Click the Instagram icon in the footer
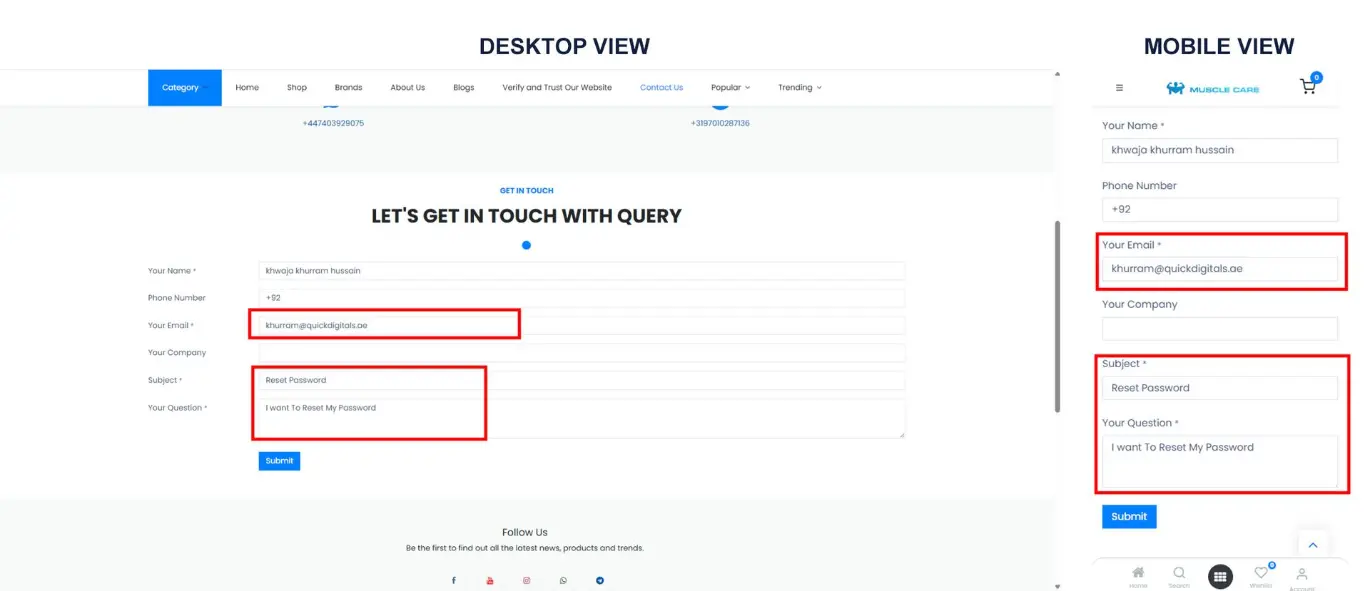This screenshot has width=1370, height=591. point(527,580)
